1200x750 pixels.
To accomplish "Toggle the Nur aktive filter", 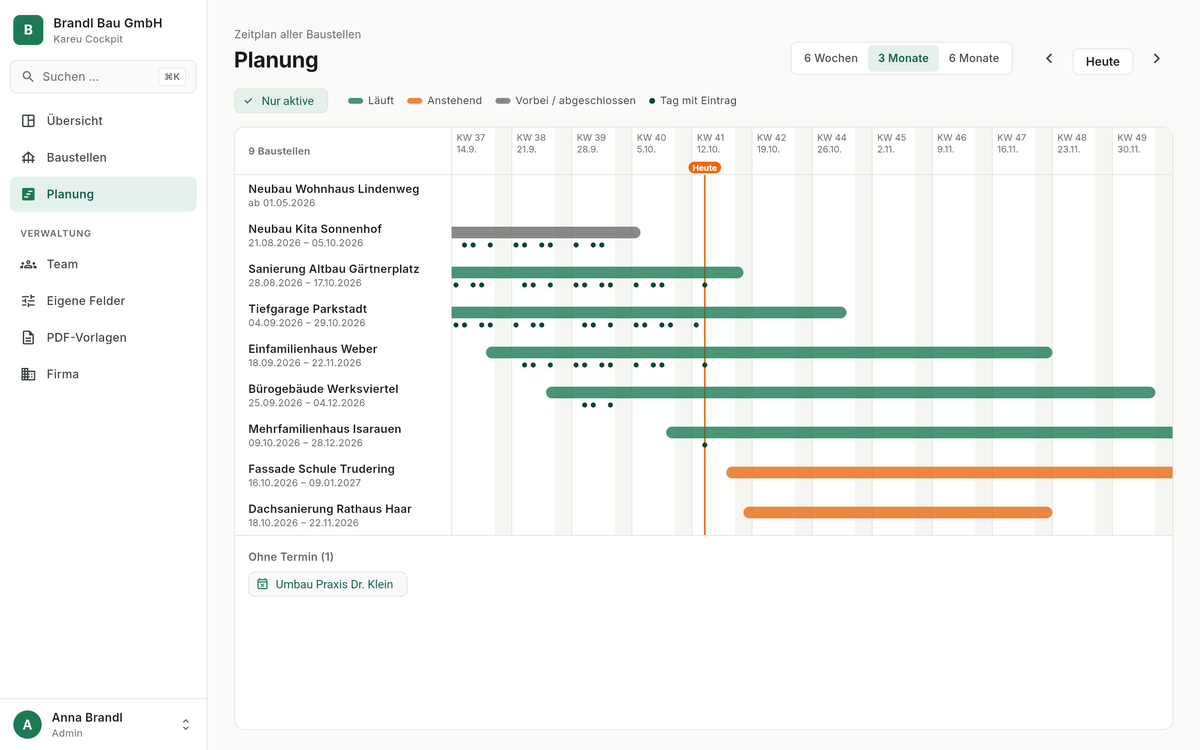I will 281,101.
